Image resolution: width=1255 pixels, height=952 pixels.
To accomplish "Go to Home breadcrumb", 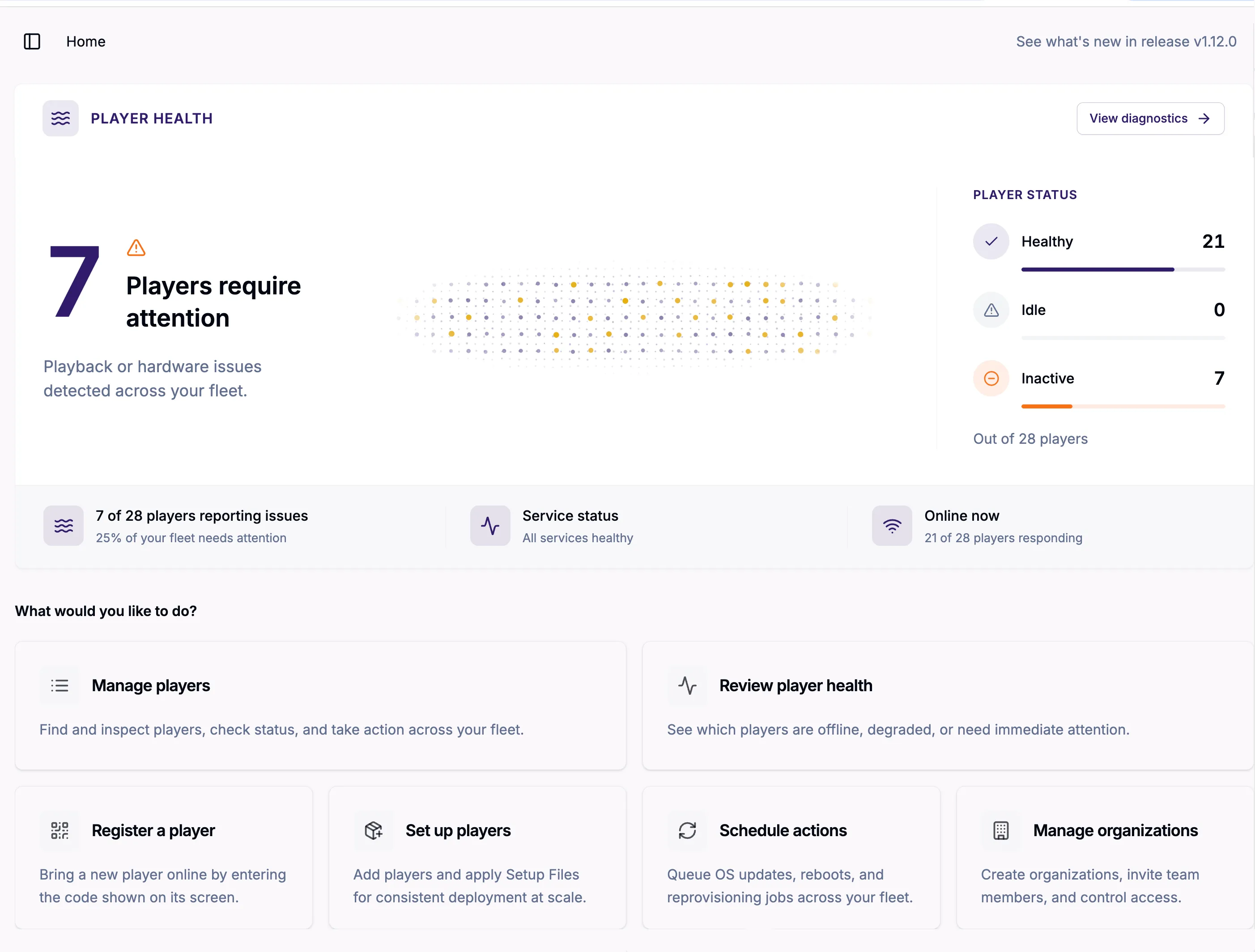I will 85,42.
